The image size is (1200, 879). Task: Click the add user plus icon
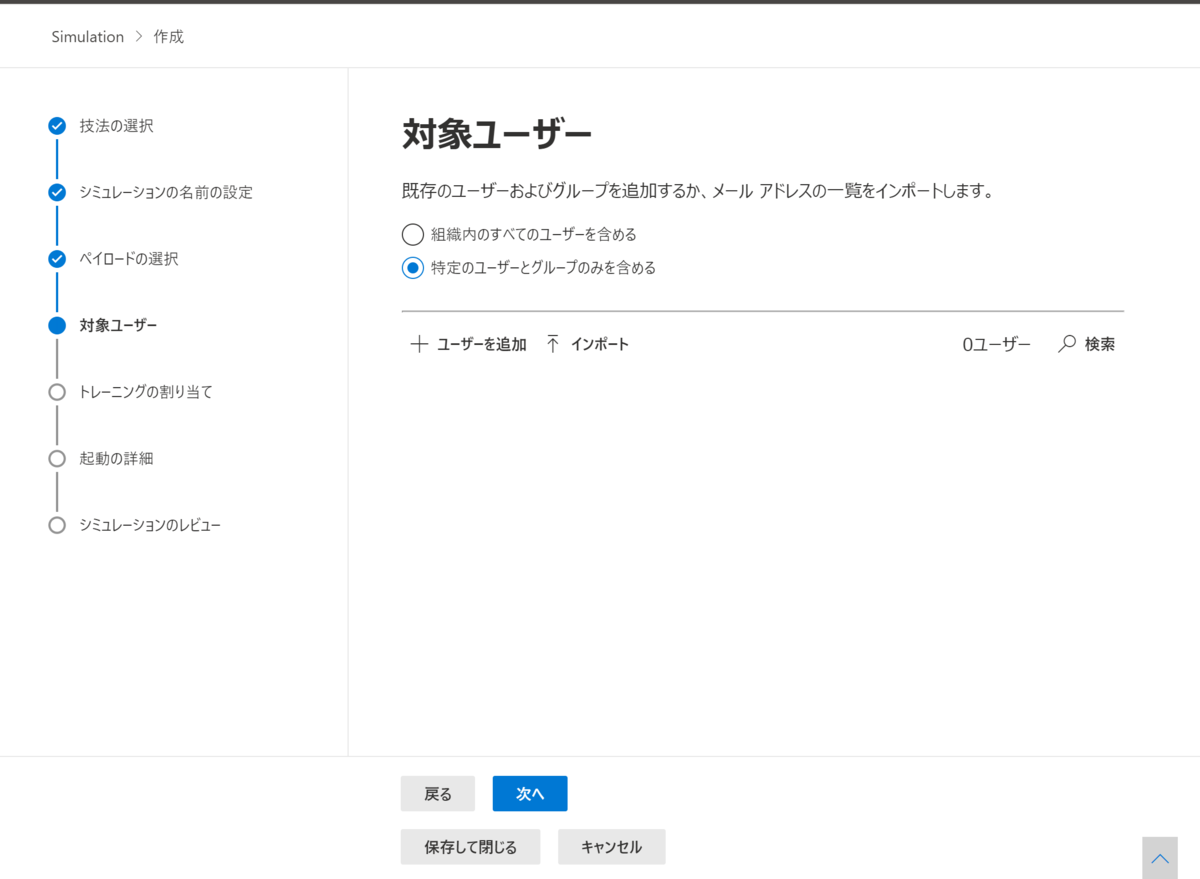pos(419,343)
